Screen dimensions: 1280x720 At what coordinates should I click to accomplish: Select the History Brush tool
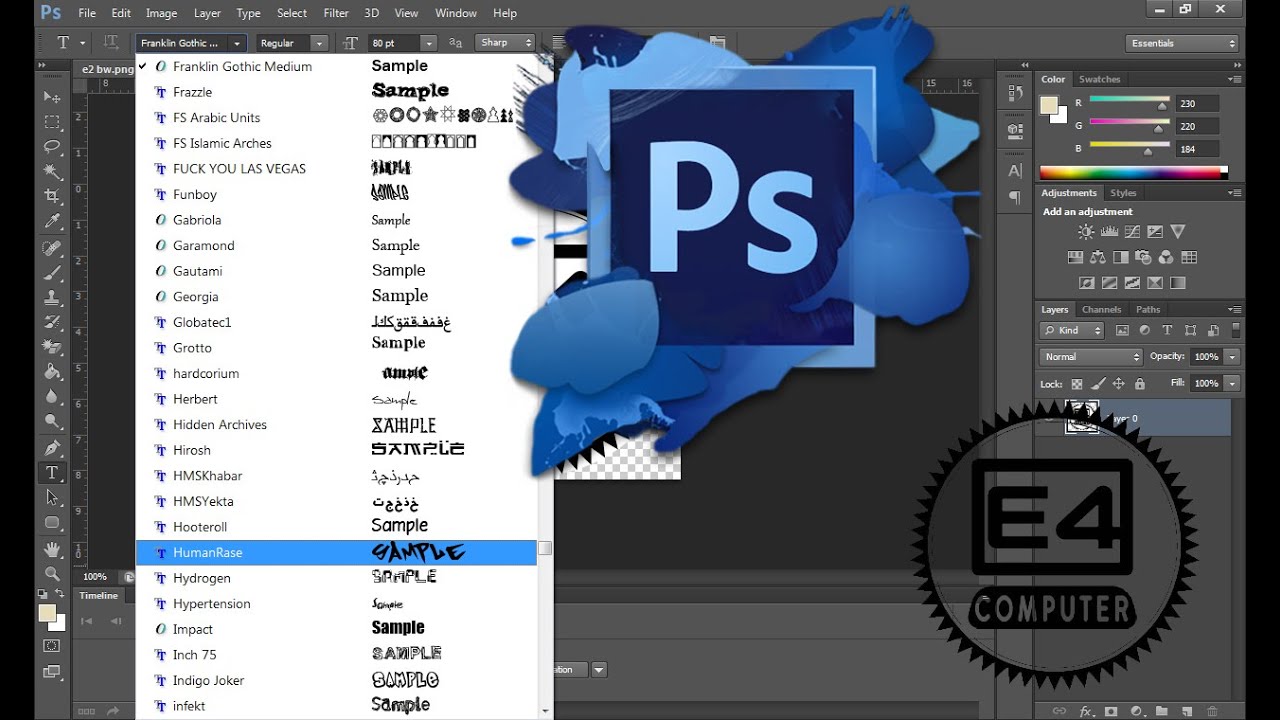pos(52,322)
